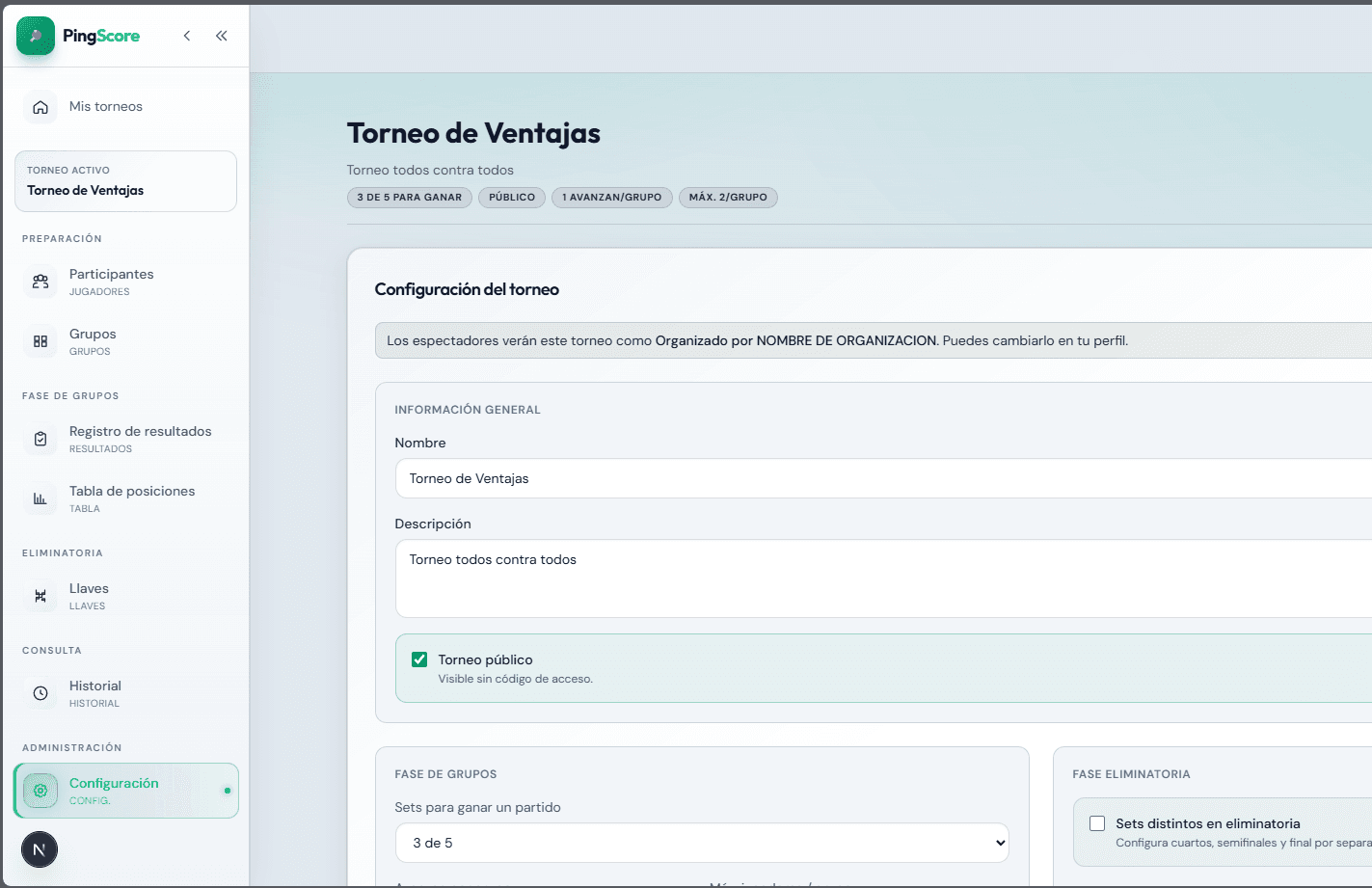Click the Descripción text area

(x=883, y=579)
